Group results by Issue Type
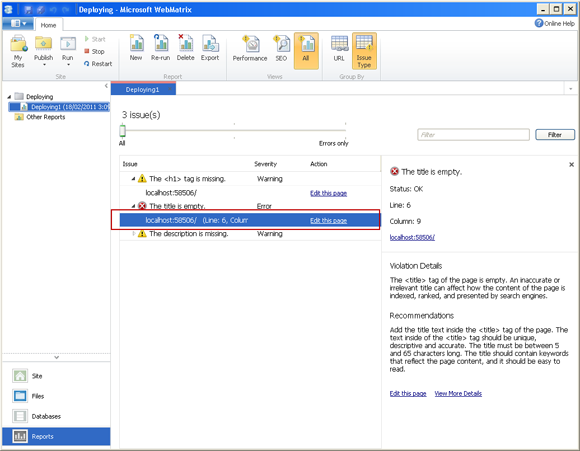This screenshot has height=451, width=580. click(364, 51)
